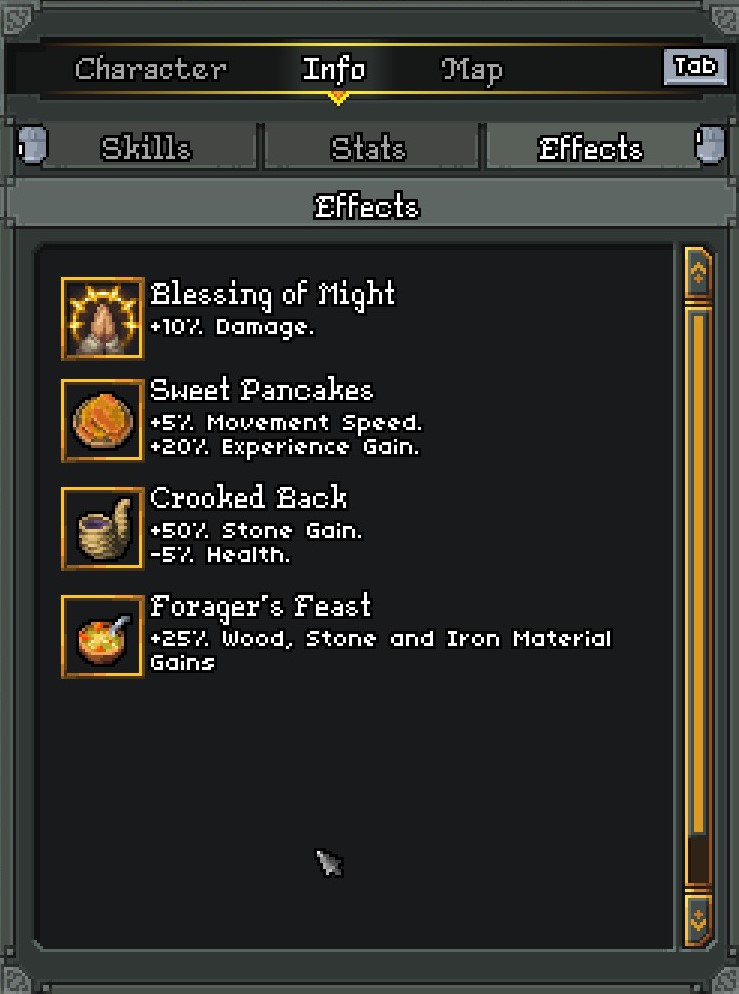Click the right mouse button icon beside Effects
Screen dimensions: 739x994
click(x=710, y=146)
